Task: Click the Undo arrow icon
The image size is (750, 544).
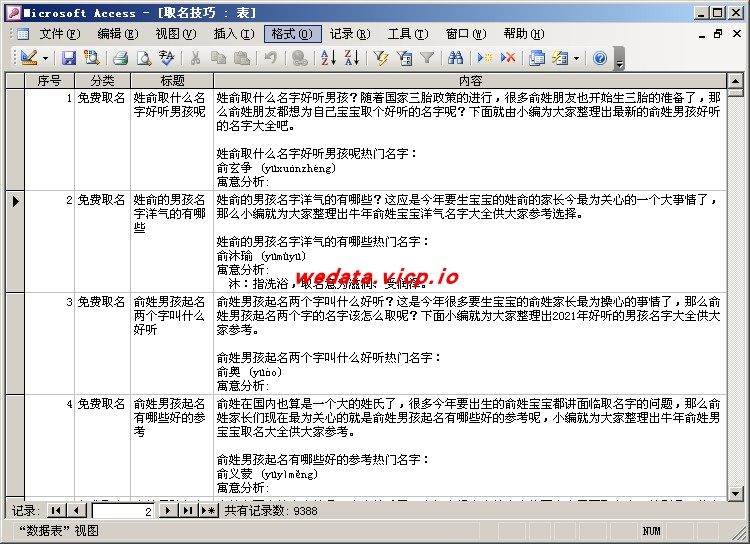Action: click(x=270, y=58)
